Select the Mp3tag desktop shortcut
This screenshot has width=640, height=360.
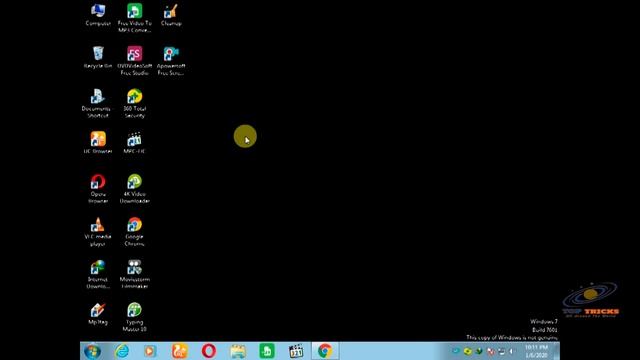coord(98,314)
